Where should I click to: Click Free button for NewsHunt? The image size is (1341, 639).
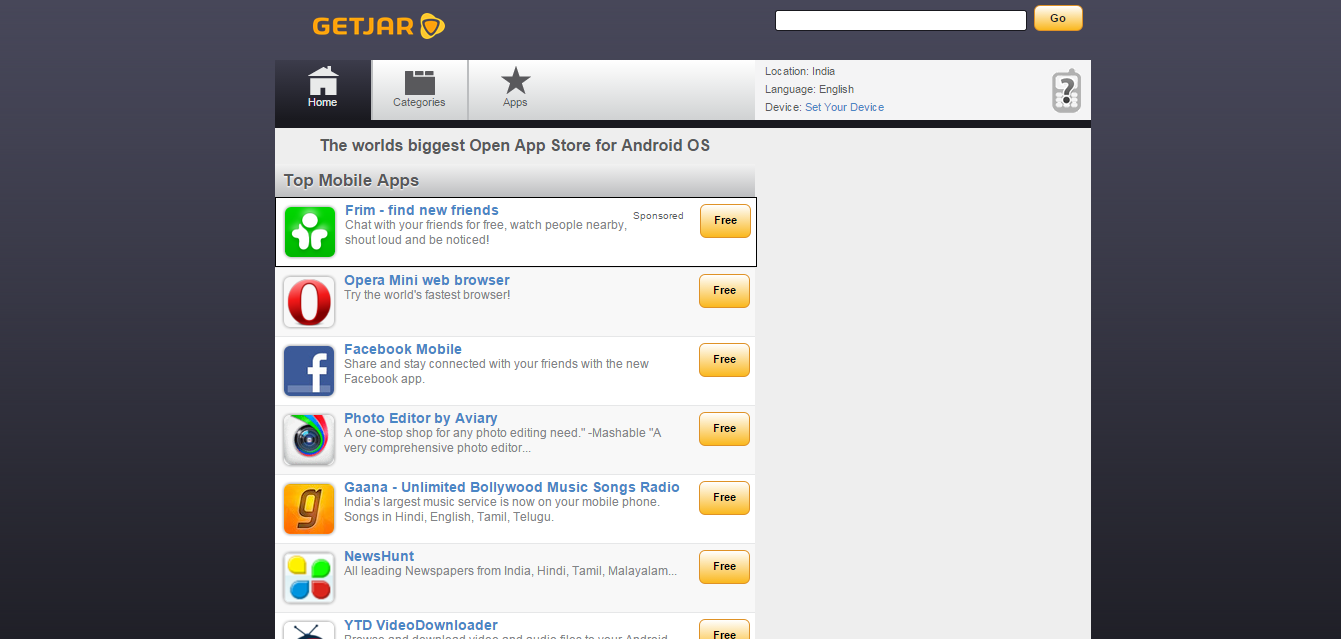click(x=724, y=567)
